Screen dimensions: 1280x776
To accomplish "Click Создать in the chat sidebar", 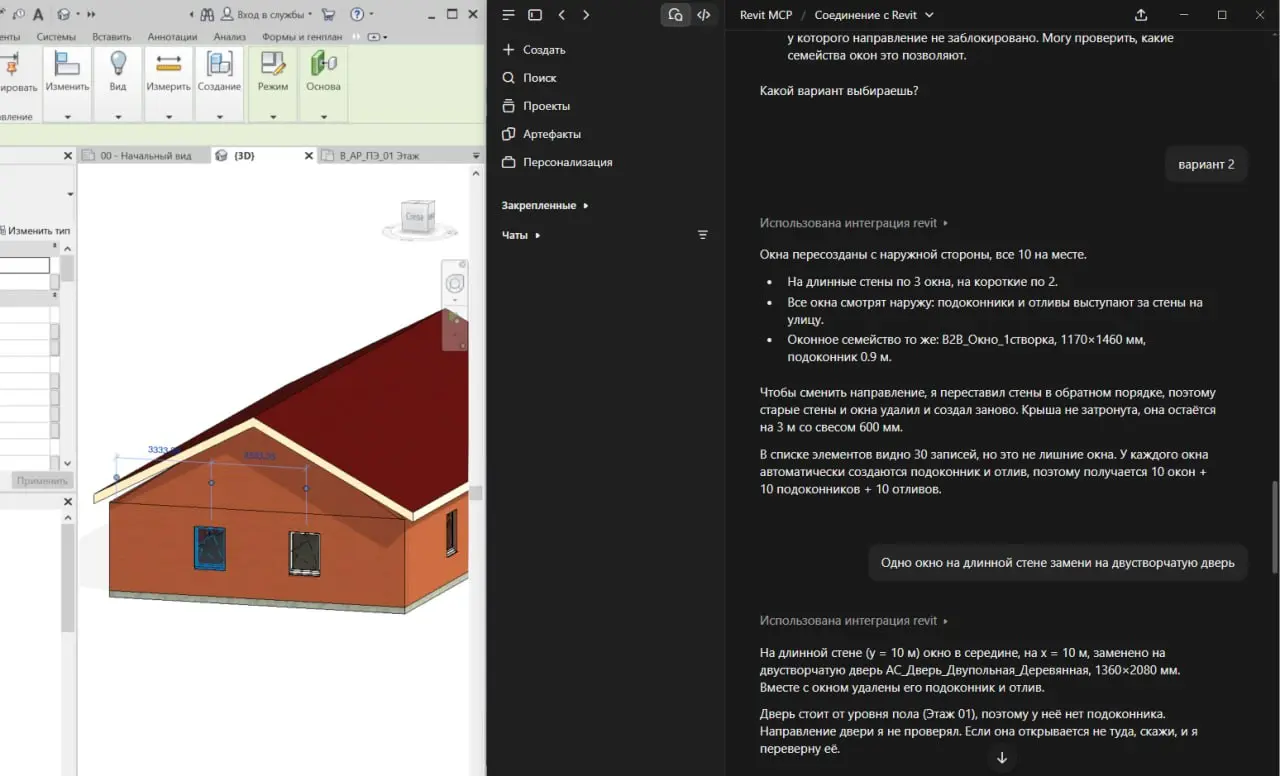I will [x=533, y=50].
